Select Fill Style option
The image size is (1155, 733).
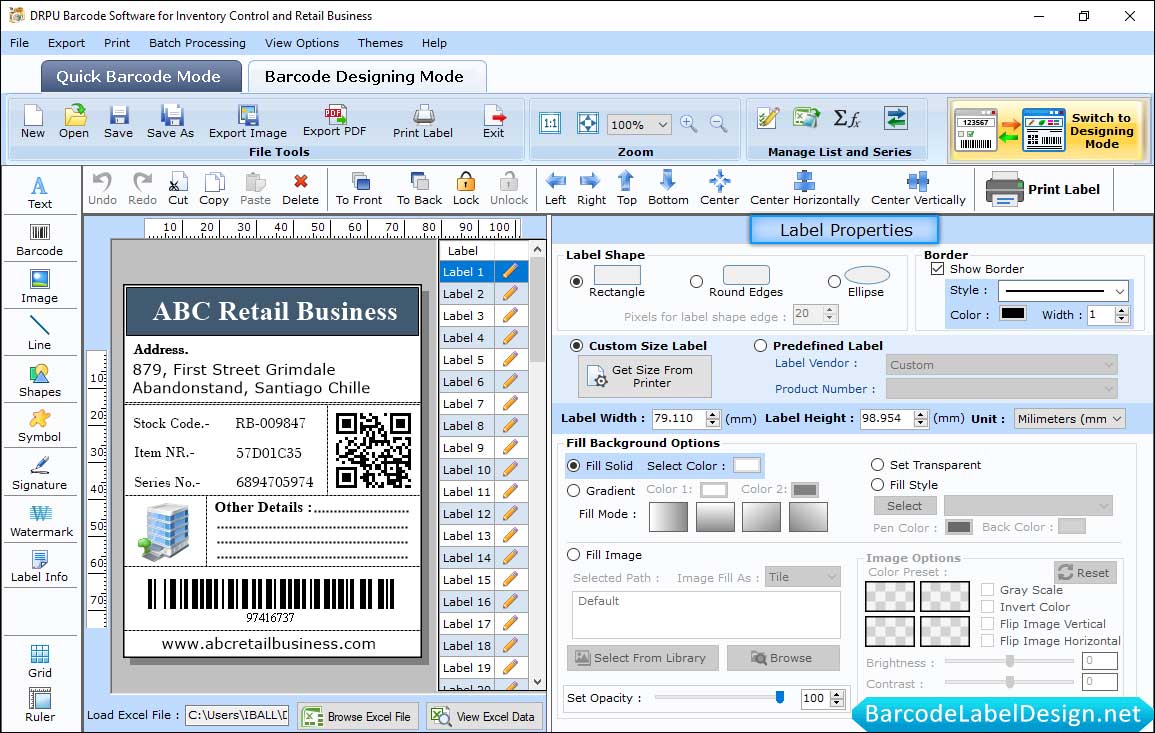tap(877, 485)
